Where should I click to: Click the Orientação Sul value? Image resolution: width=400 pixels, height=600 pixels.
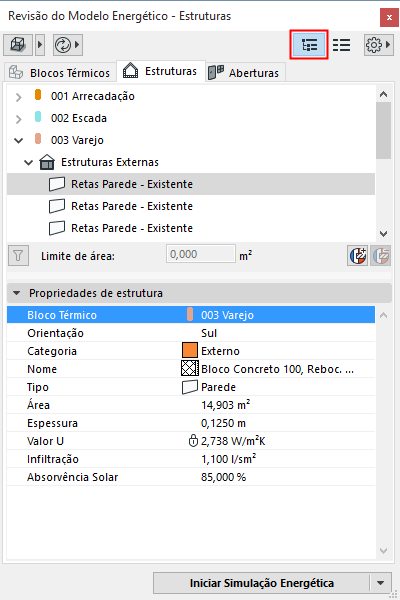click(x=209, y=333)
